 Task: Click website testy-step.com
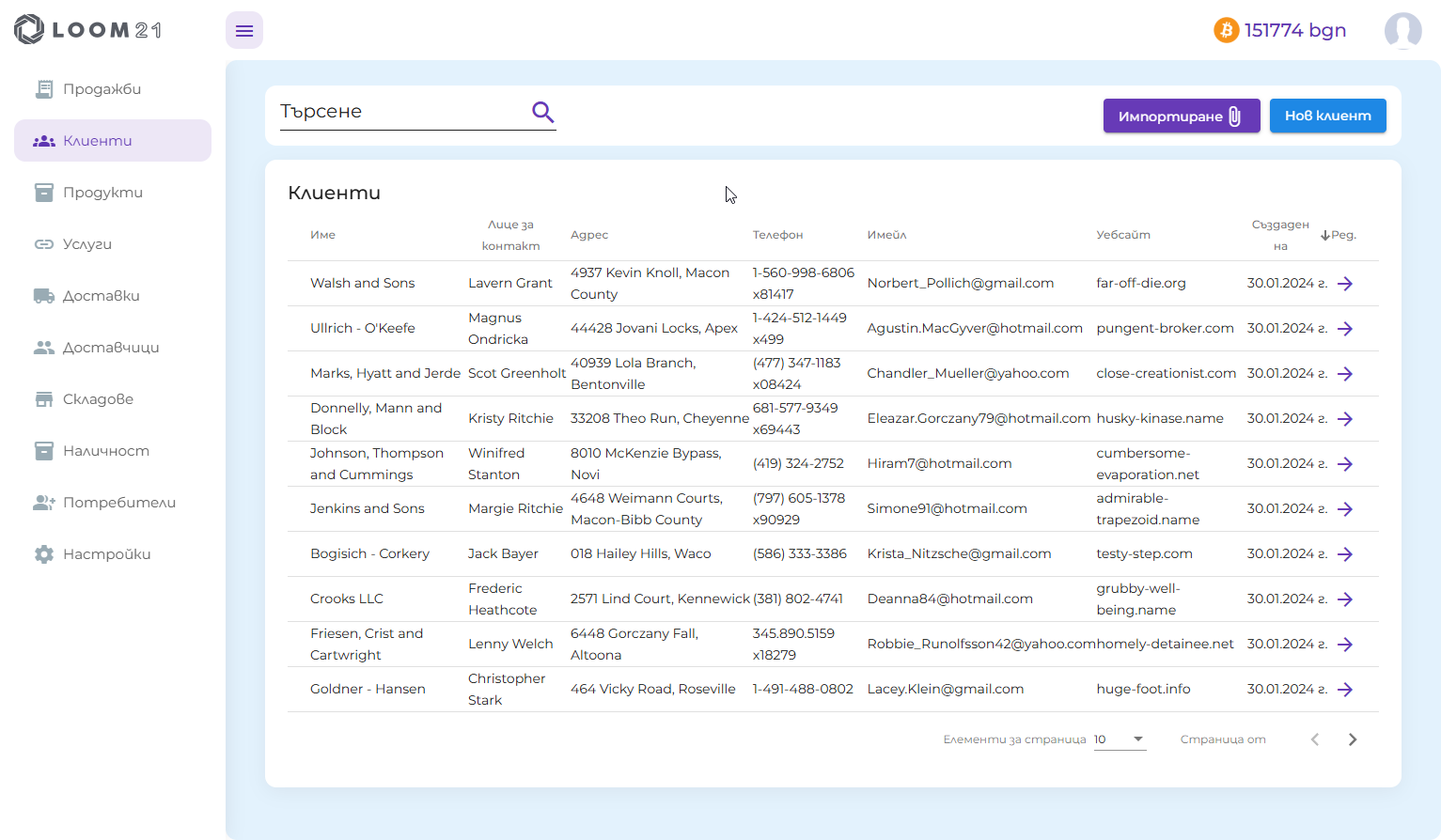pyautogui.click(x=1144, y=554)
